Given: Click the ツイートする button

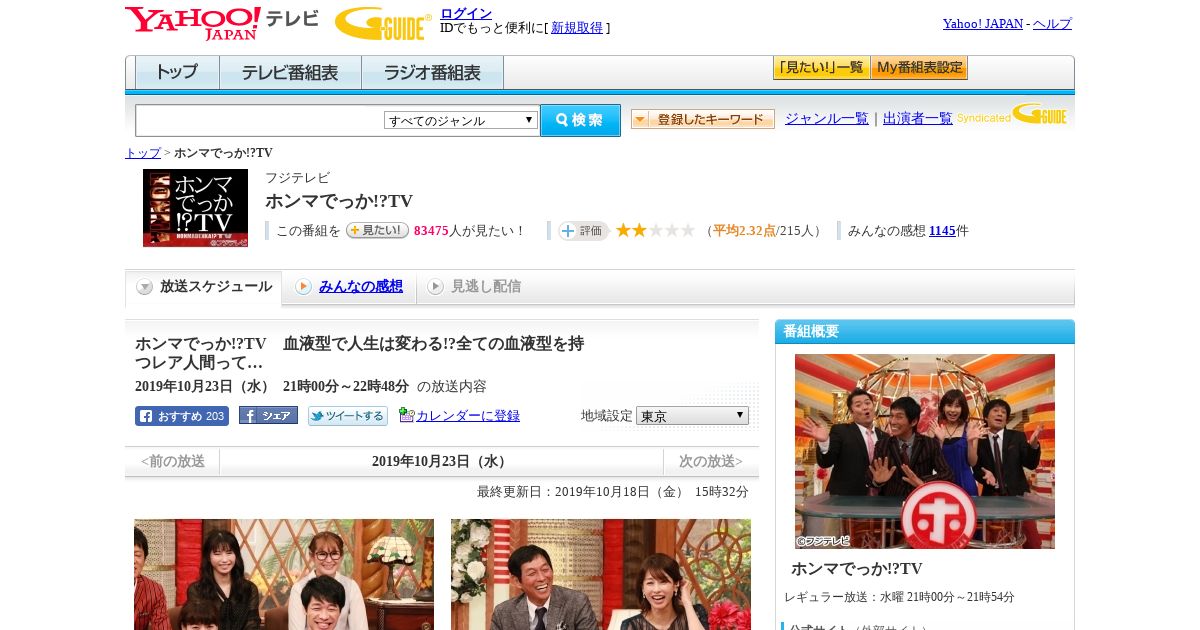Looking at the screenshot, I should click(348, 416).
